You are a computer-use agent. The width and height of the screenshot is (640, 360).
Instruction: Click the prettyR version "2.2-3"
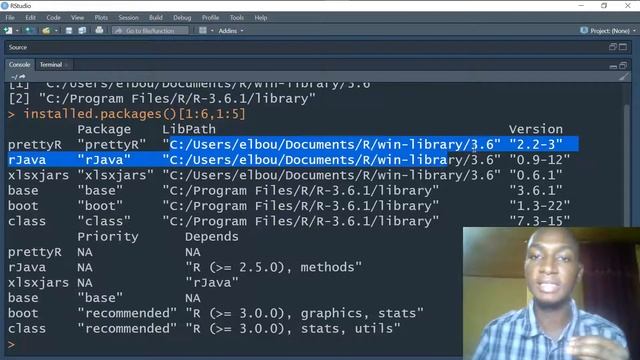pyautogui.click(x=536, y=144)
